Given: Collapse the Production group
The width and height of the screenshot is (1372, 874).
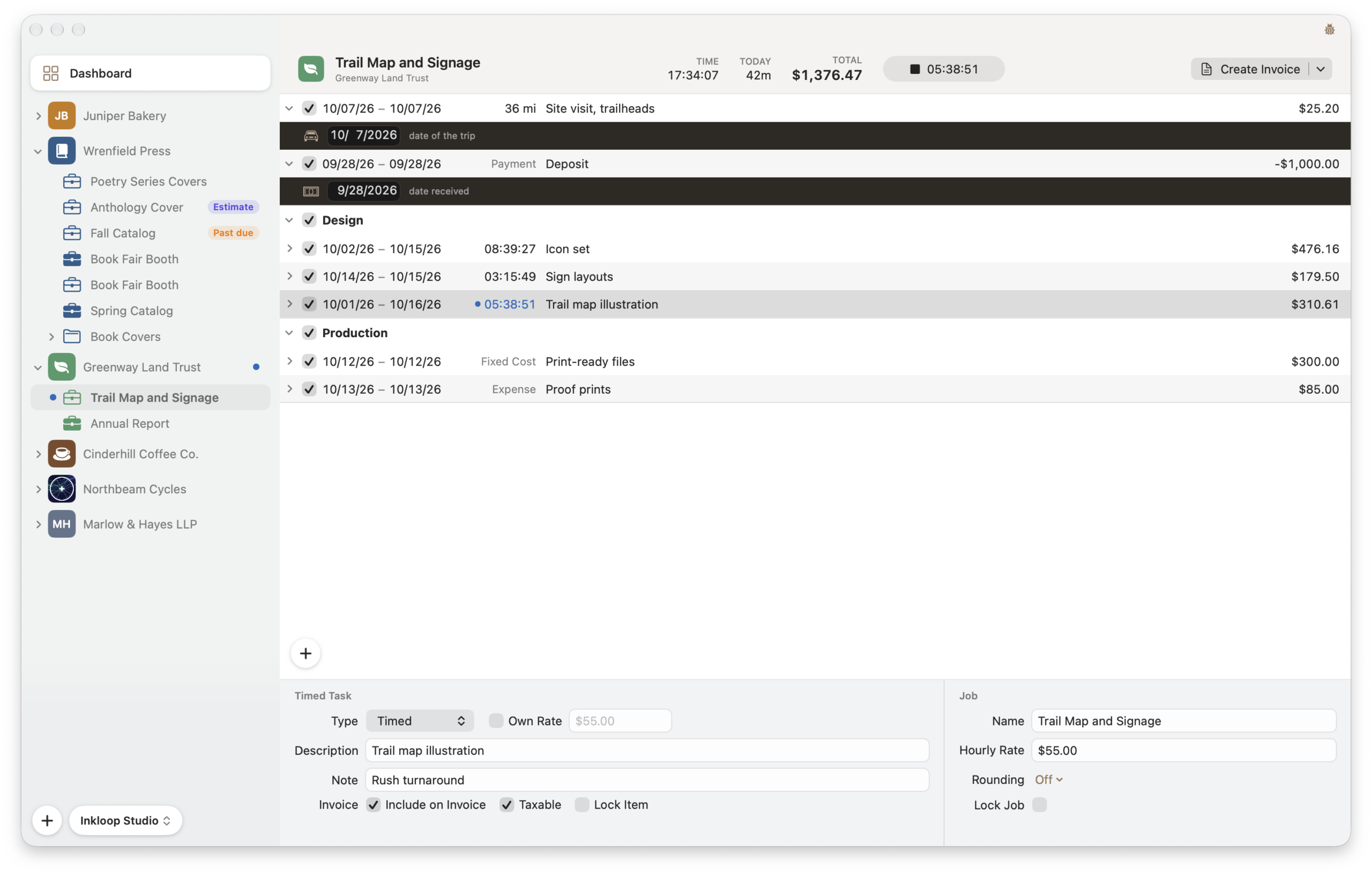Looking at the screenshot, I should [x=289, y=332].
